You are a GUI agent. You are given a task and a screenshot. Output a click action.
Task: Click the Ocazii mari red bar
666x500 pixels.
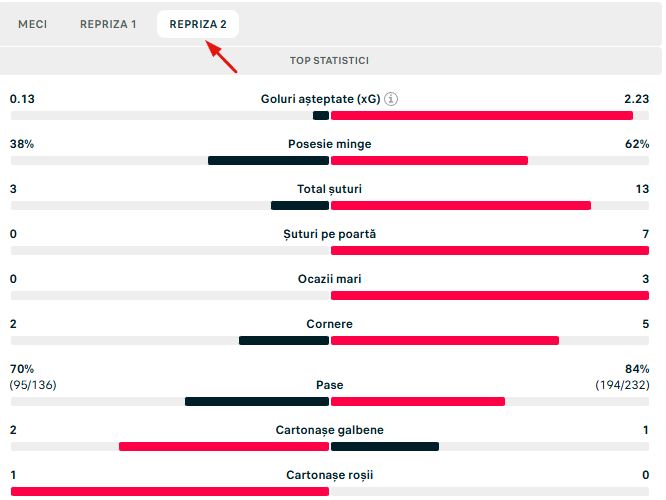[489, 296]
